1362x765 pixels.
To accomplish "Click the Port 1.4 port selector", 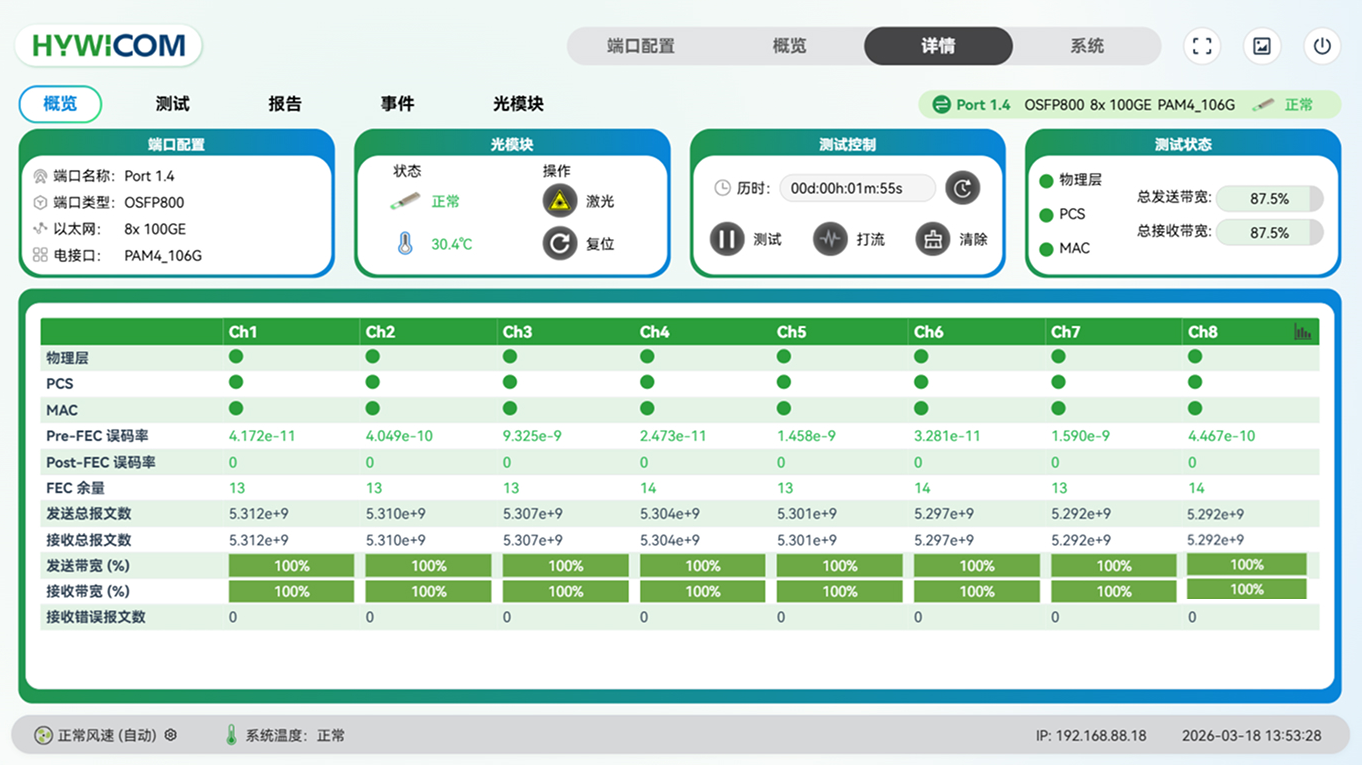I will (971, 105).
